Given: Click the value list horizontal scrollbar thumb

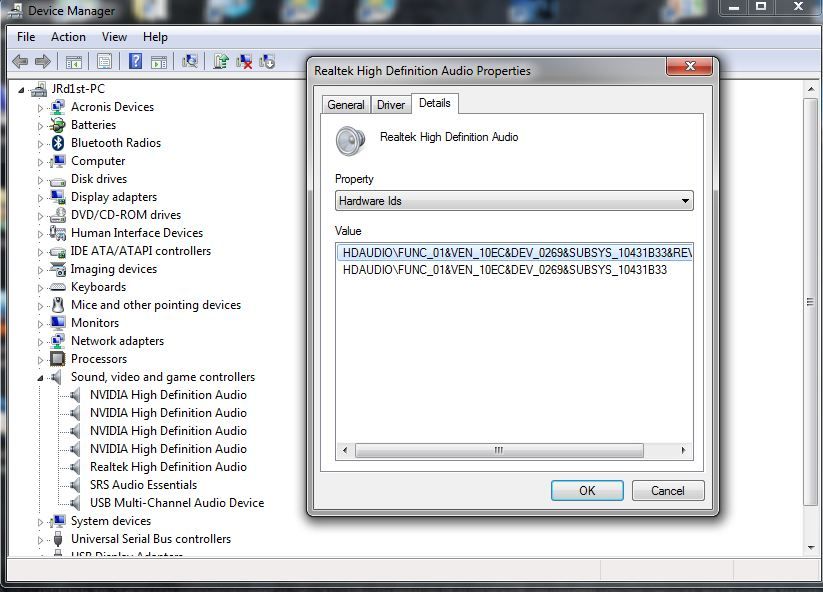Looking at the screenshot, I should 499,450.
